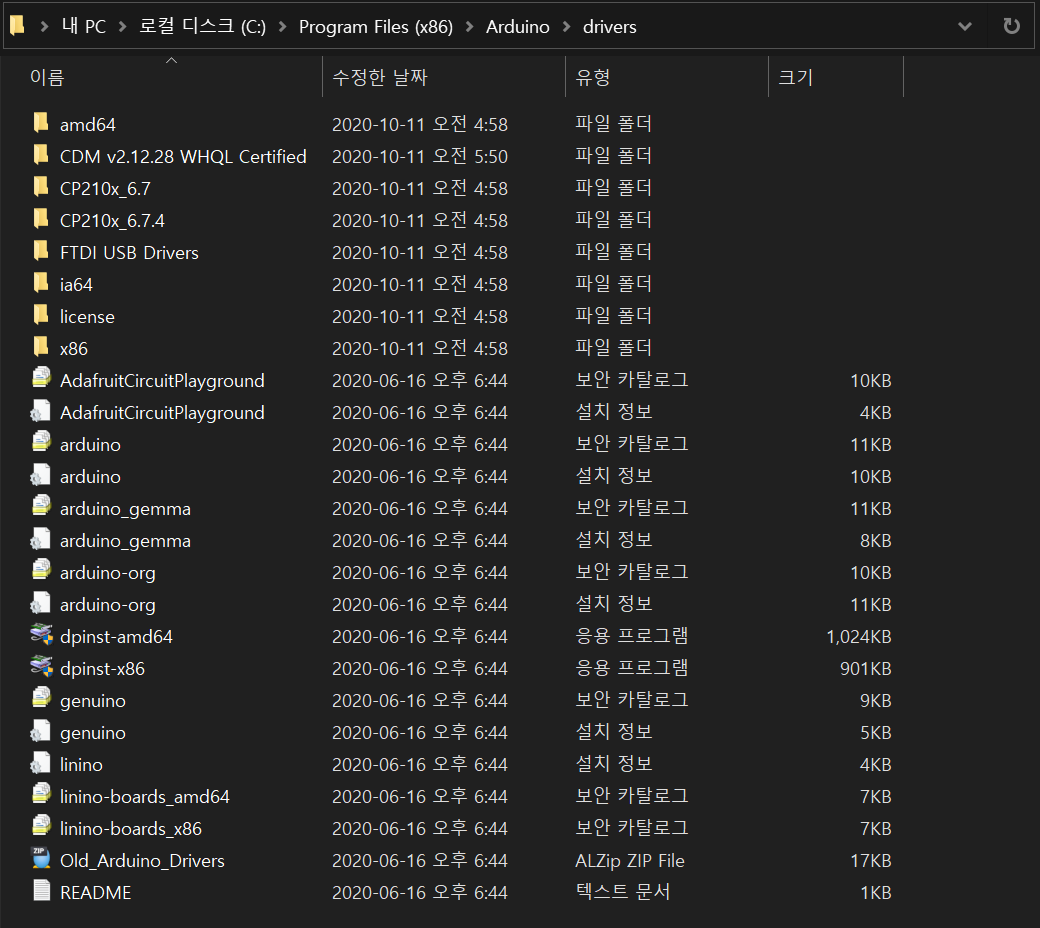Select the linino-boards_amd64 catalog icon

pyautogui.click(x=41, y=794)
